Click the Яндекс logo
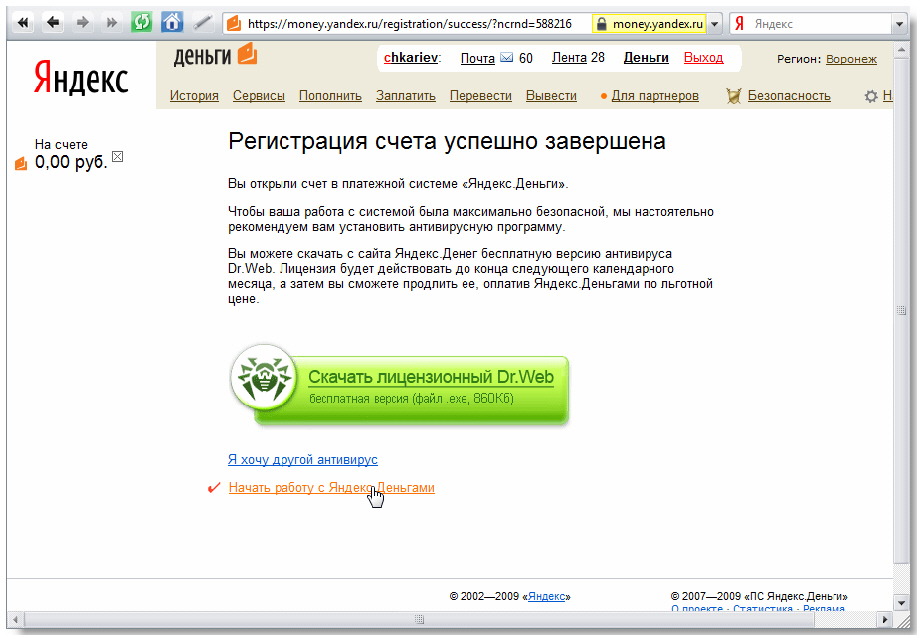The image size is (917, 635). [x=81, y=78]
